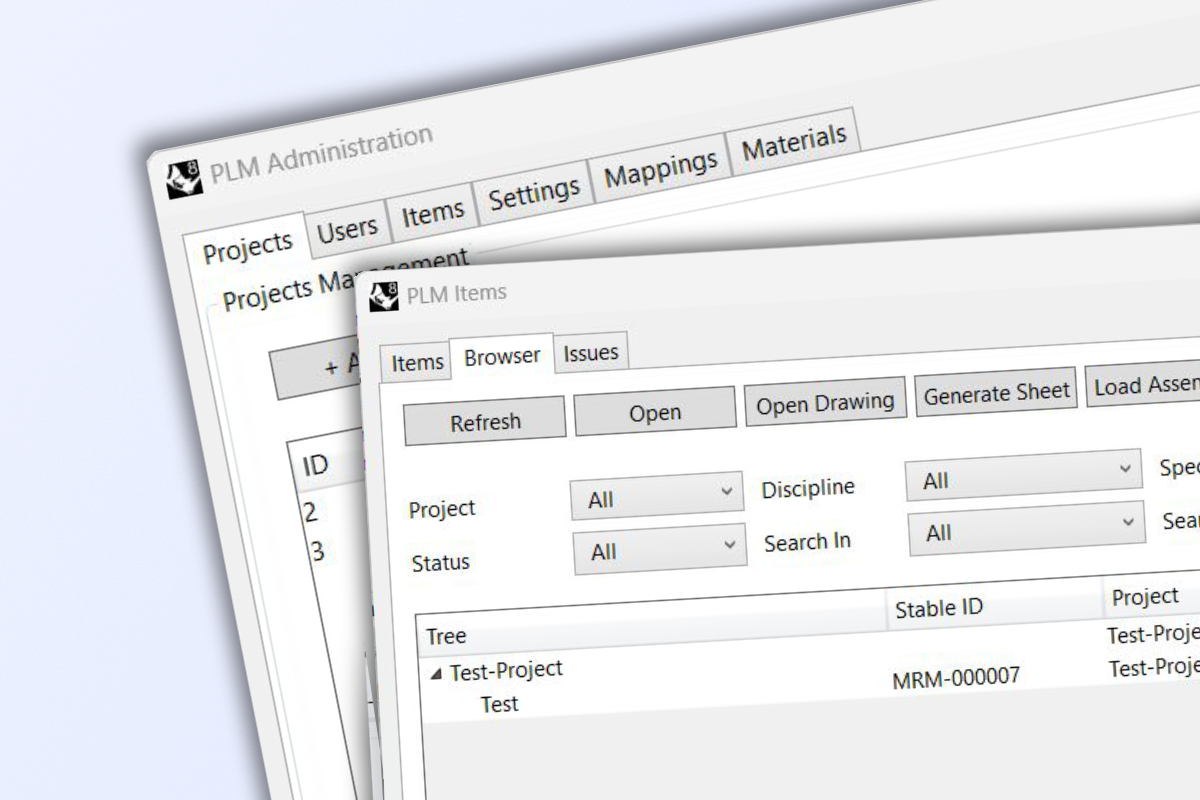The height and width of the screenshot is (800, 1200).
Task: Select the MRM-000007 stable ID cell
Action: coord(956,679)
